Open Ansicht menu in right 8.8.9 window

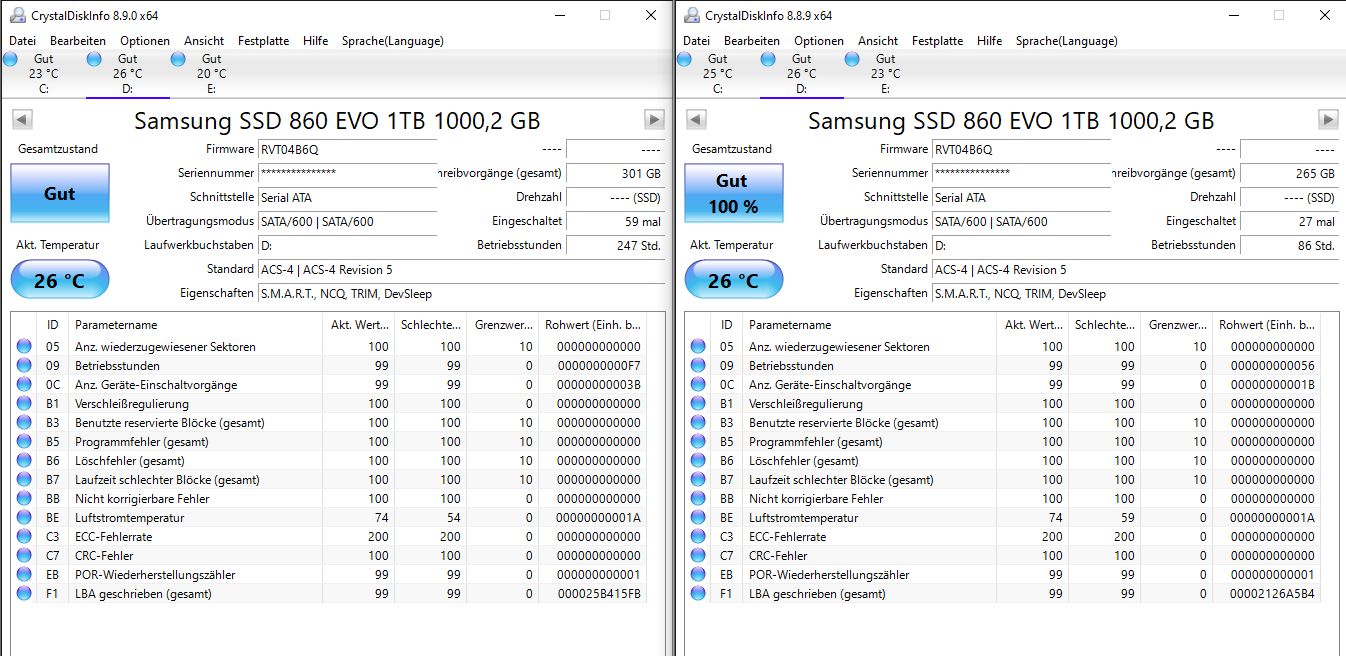[x=878, y=41]
